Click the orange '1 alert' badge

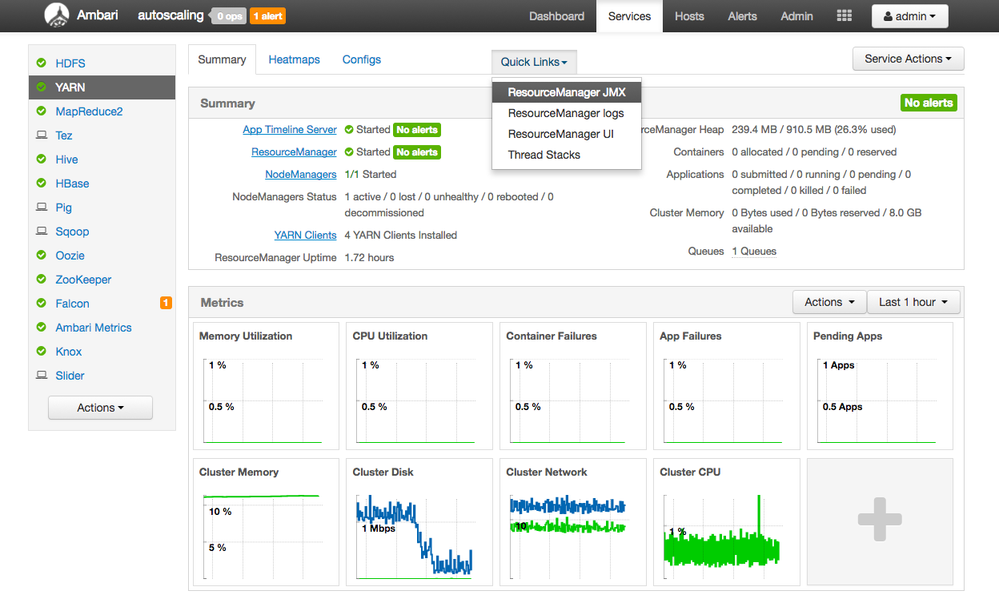(x=267, y=17)
